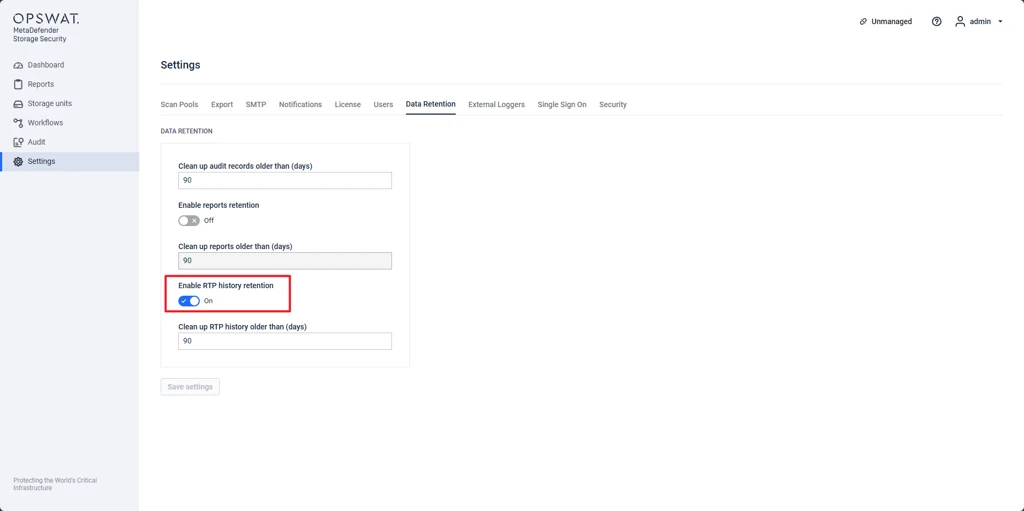Click the Reports clipboard icon
Screen dimensions: 1024x511
tap(18, 84)
